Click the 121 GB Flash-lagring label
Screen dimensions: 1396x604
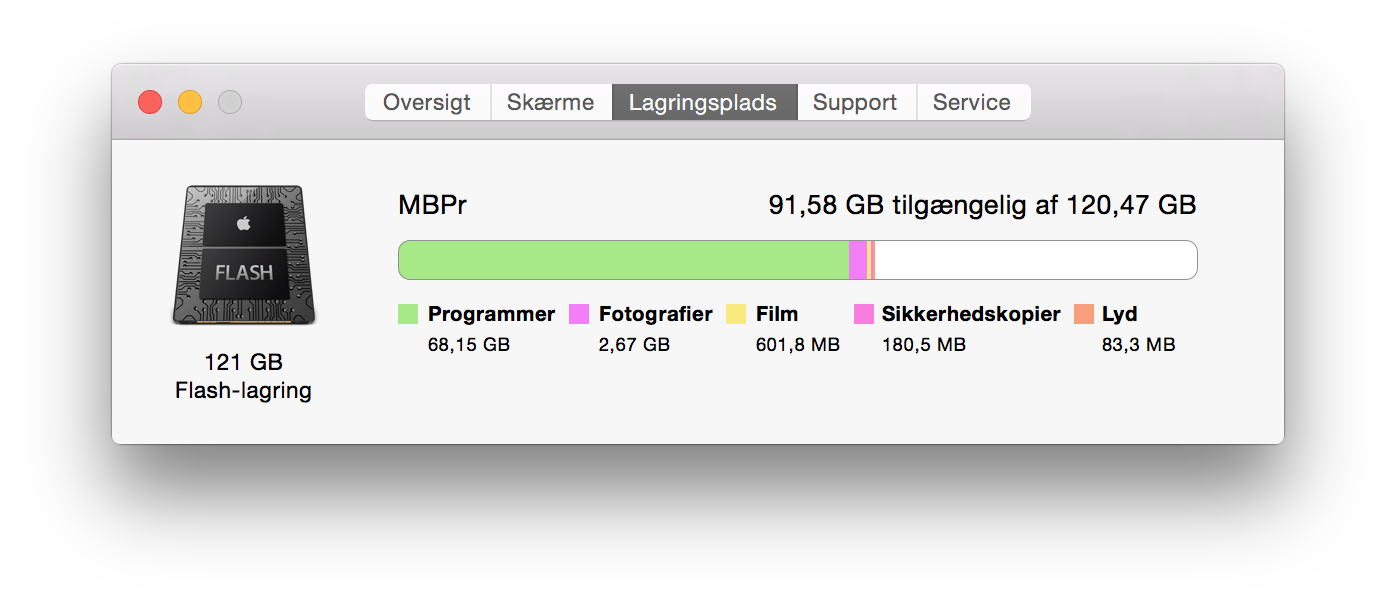click(x=243, y=376)
